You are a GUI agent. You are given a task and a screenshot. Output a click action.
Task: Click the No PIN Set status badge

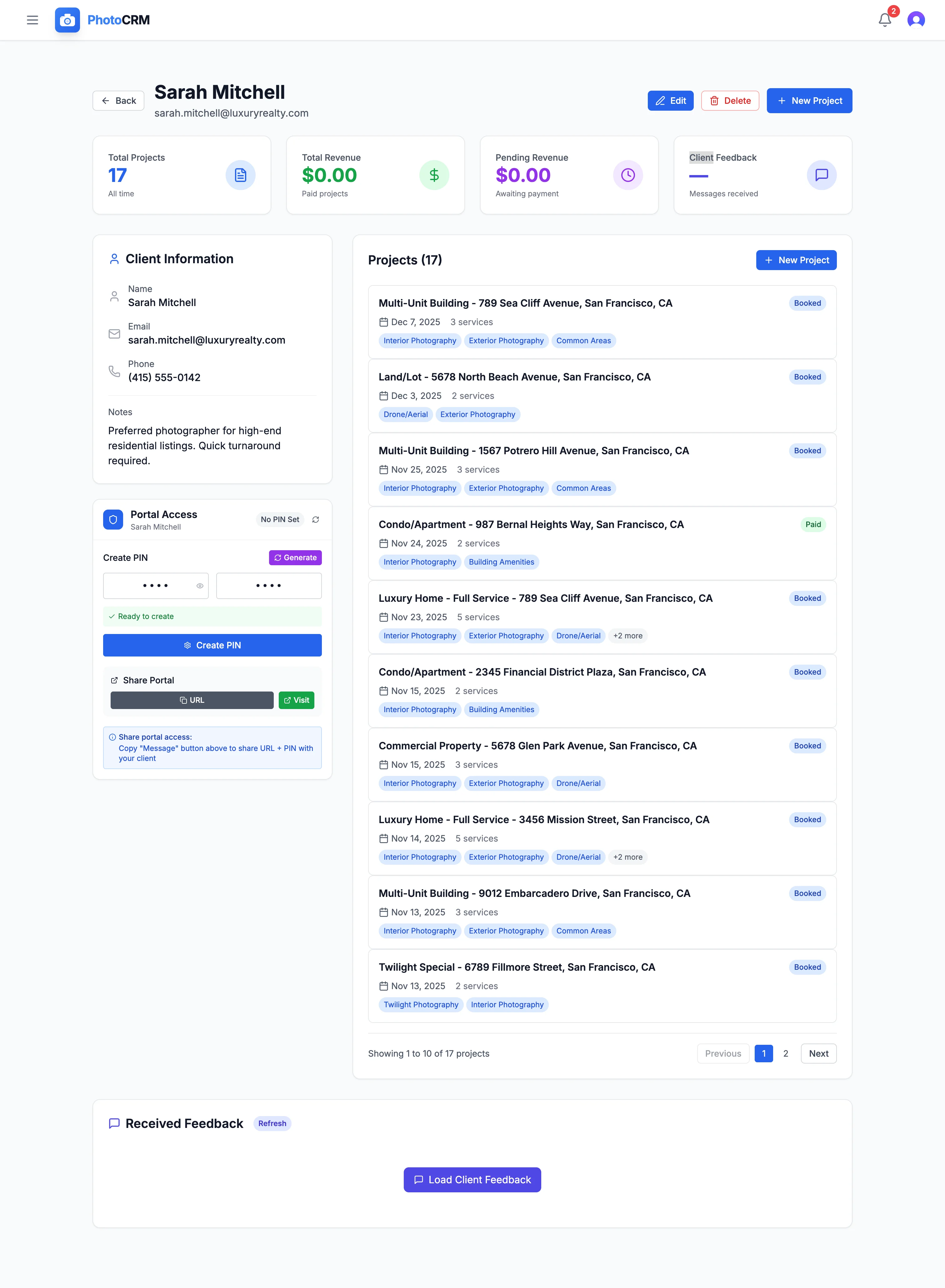tap(280, 520)
